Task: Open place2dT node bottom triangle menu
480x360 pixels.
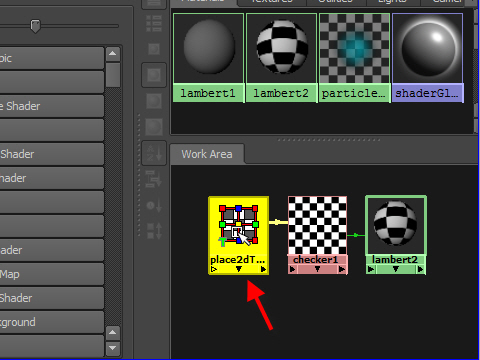Action: [x=239, y=269]
